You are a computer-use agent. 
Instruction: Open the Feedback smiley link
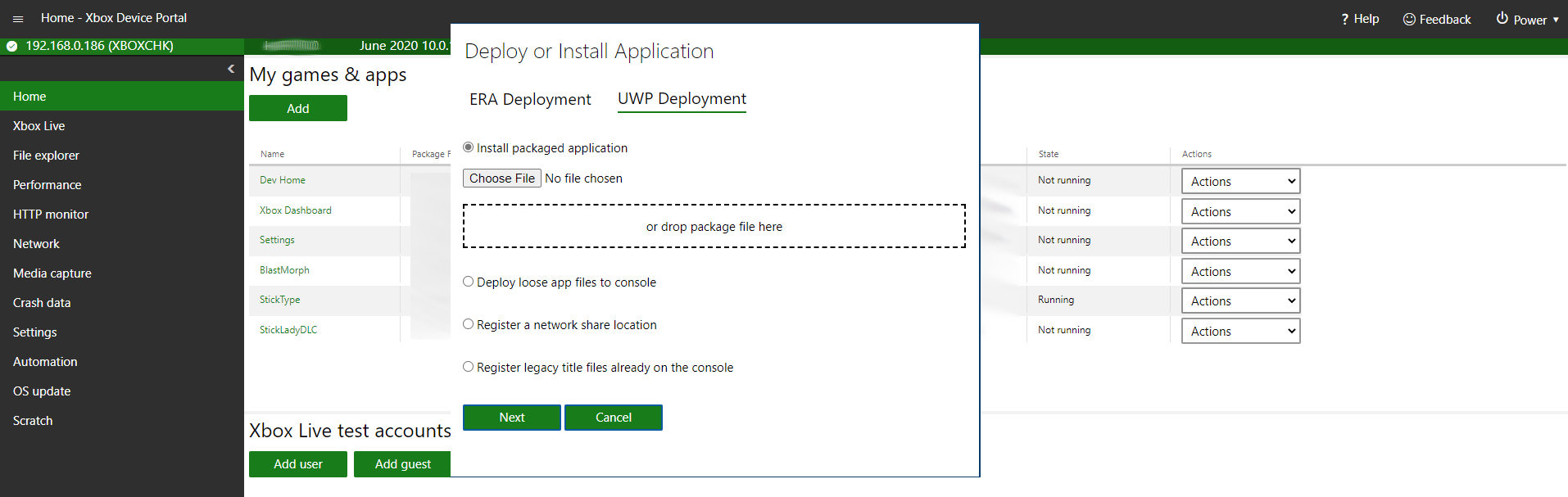coord(1437,19)
